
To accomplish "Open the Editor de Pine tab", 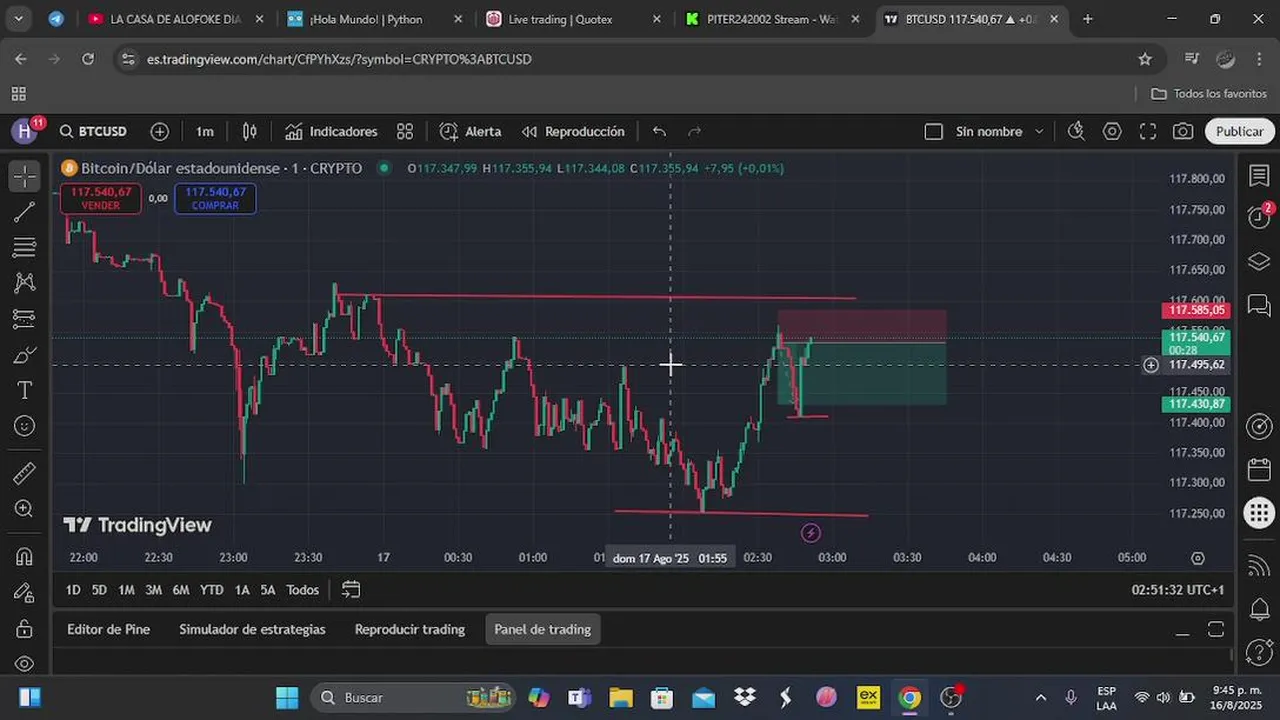I will (108, 629).
